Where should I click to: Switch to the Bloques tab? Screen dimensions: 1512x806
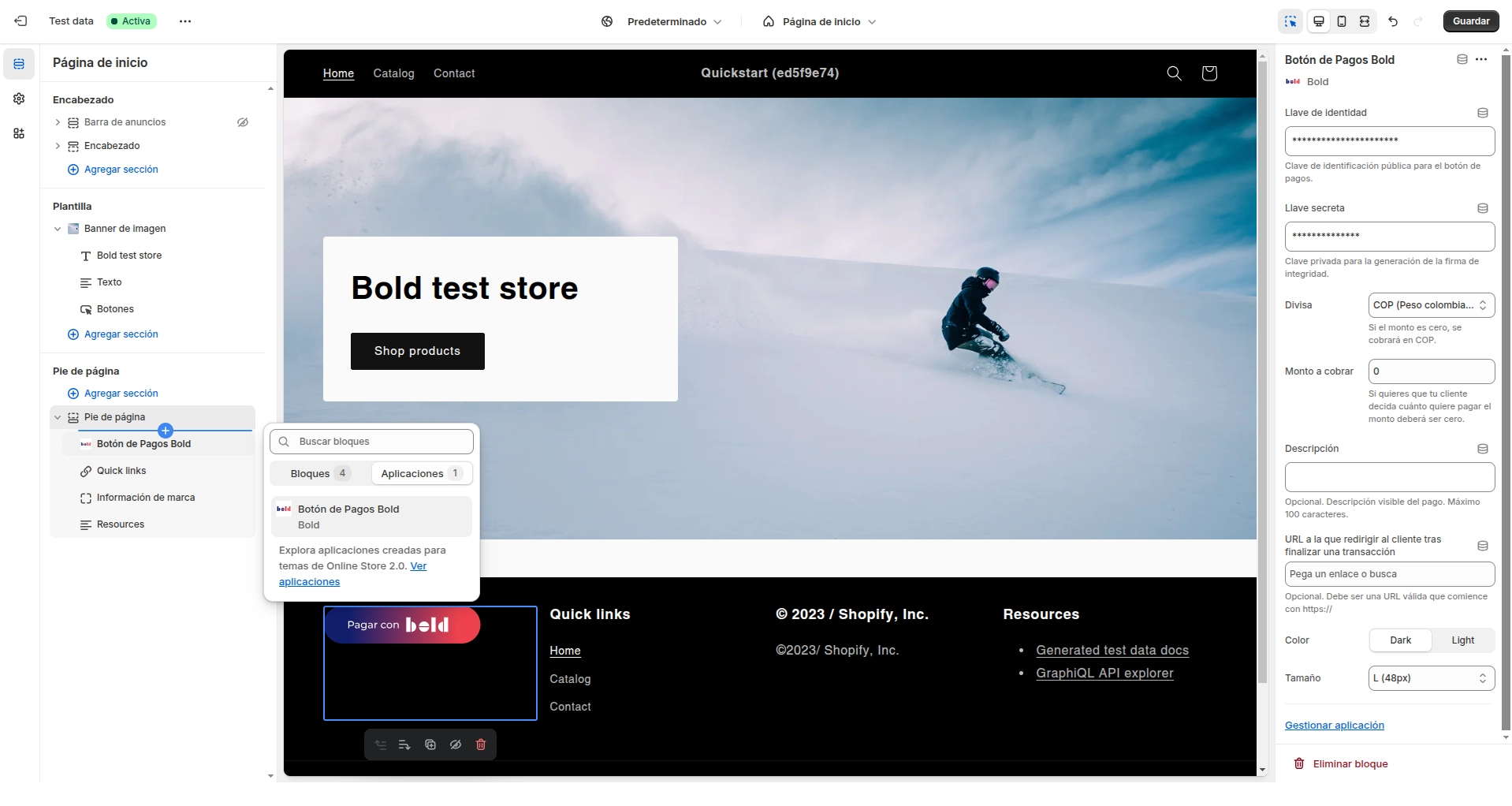pyautogui.click(x=320, y=473)
